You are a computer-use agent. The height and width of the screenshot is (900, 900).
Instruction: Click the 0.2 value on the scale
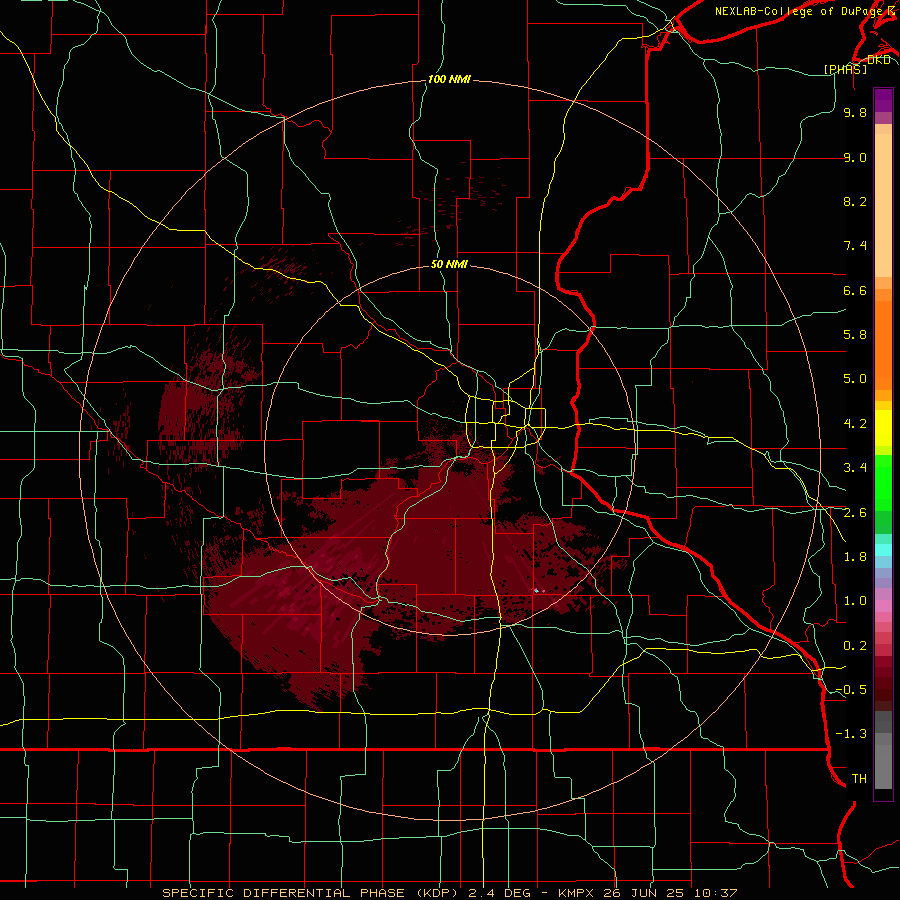click(x=855, y=646)
